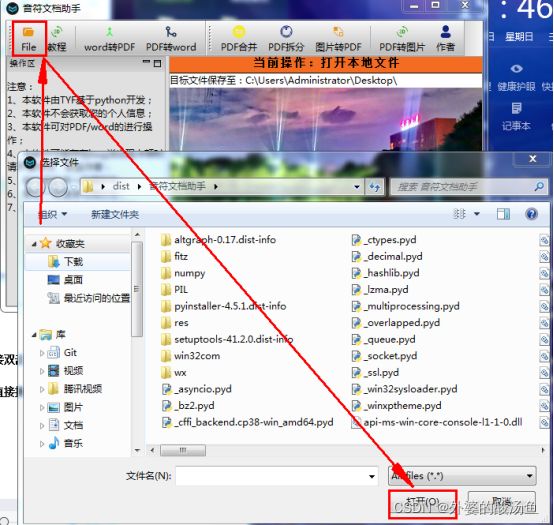Select the _decimal.pyd file

pos(387,256)
